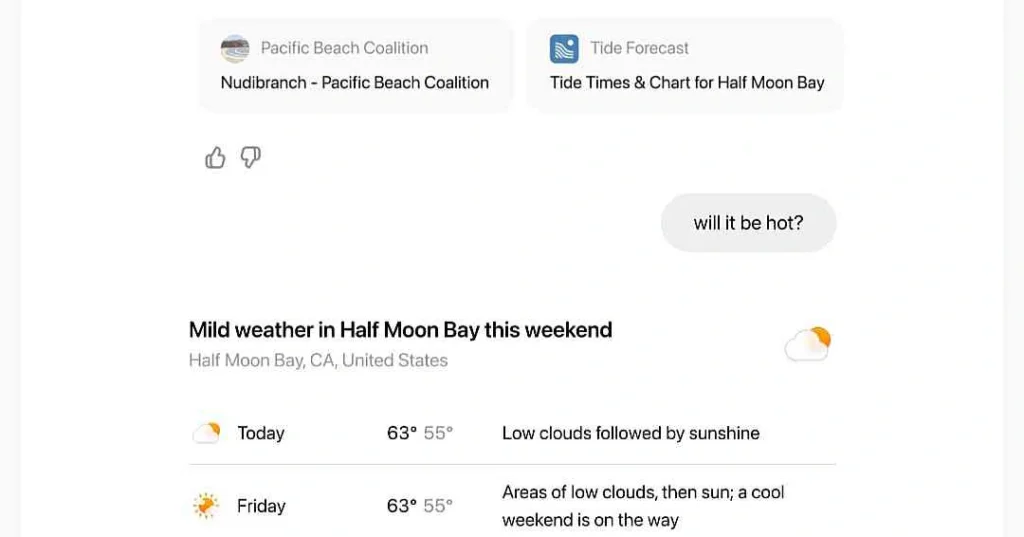The width and height of the screenshot is (1024, 537).
Task: Click the thumbs down feedback icon
Action: (251, 157)
